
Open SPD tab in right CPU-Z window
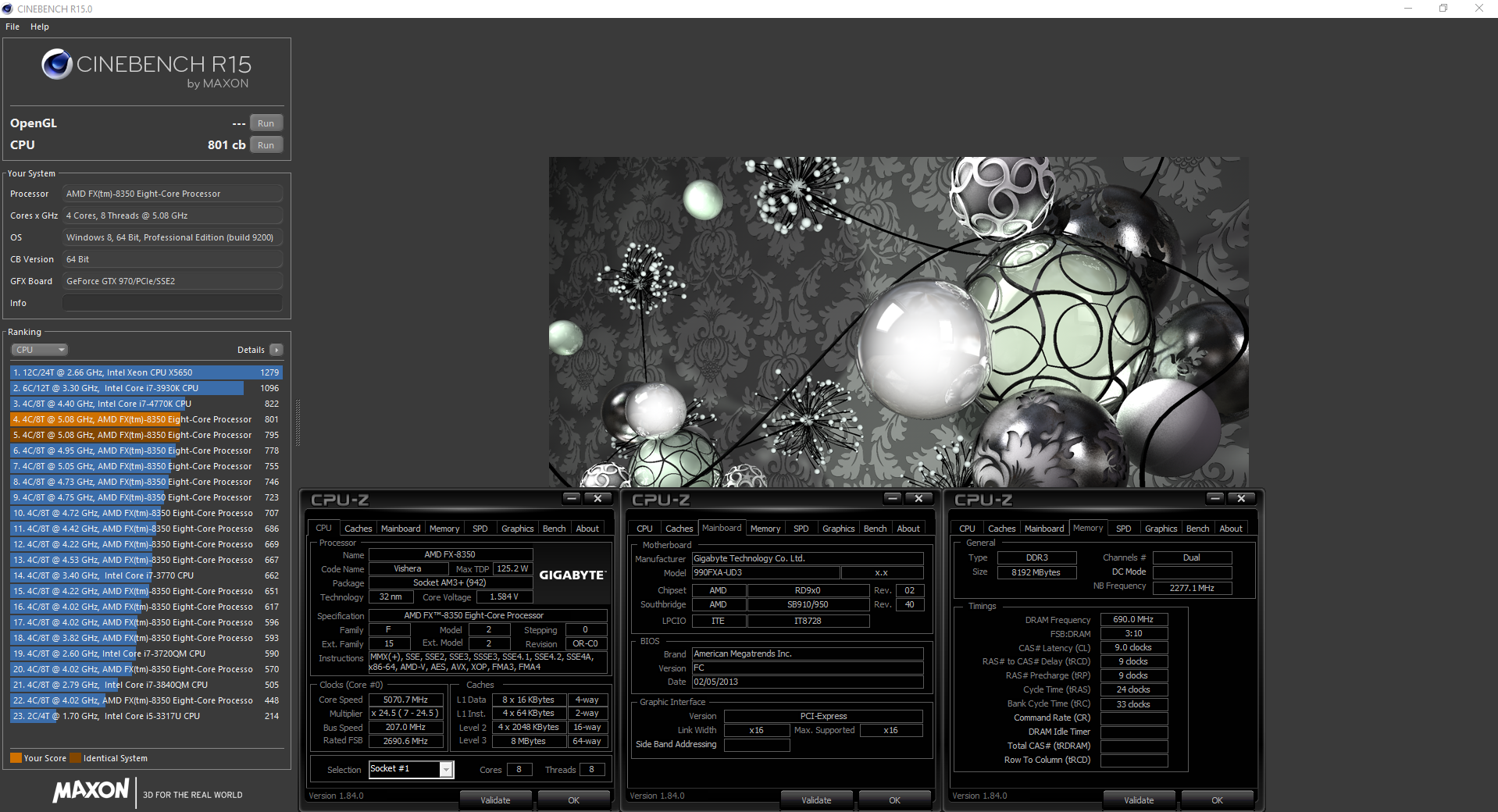(1124, 529)
